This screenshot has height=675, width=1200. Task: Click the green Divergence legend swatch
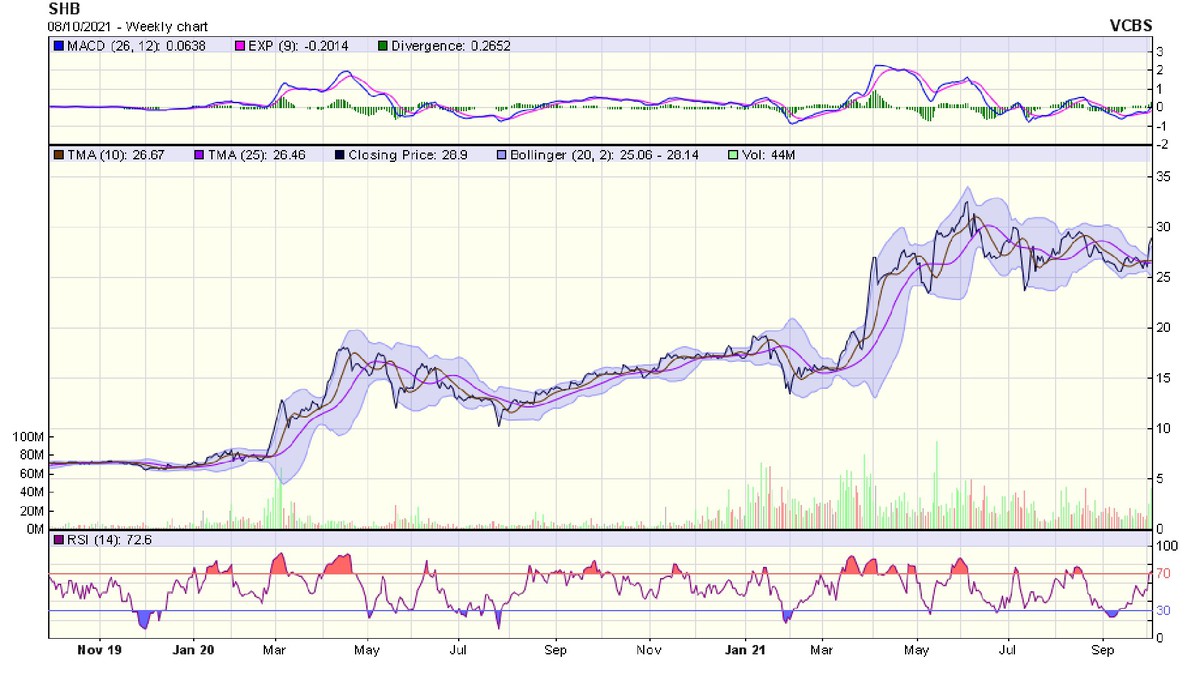click(x=384, y=46)
